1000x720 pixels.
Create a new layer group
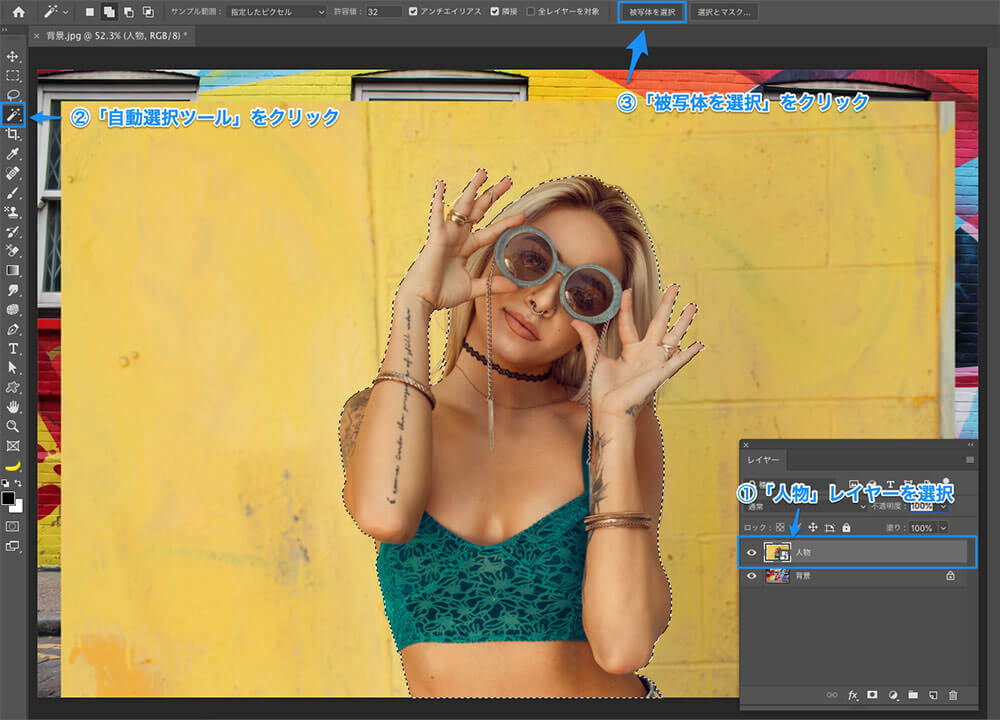click(x=913, y=695)
